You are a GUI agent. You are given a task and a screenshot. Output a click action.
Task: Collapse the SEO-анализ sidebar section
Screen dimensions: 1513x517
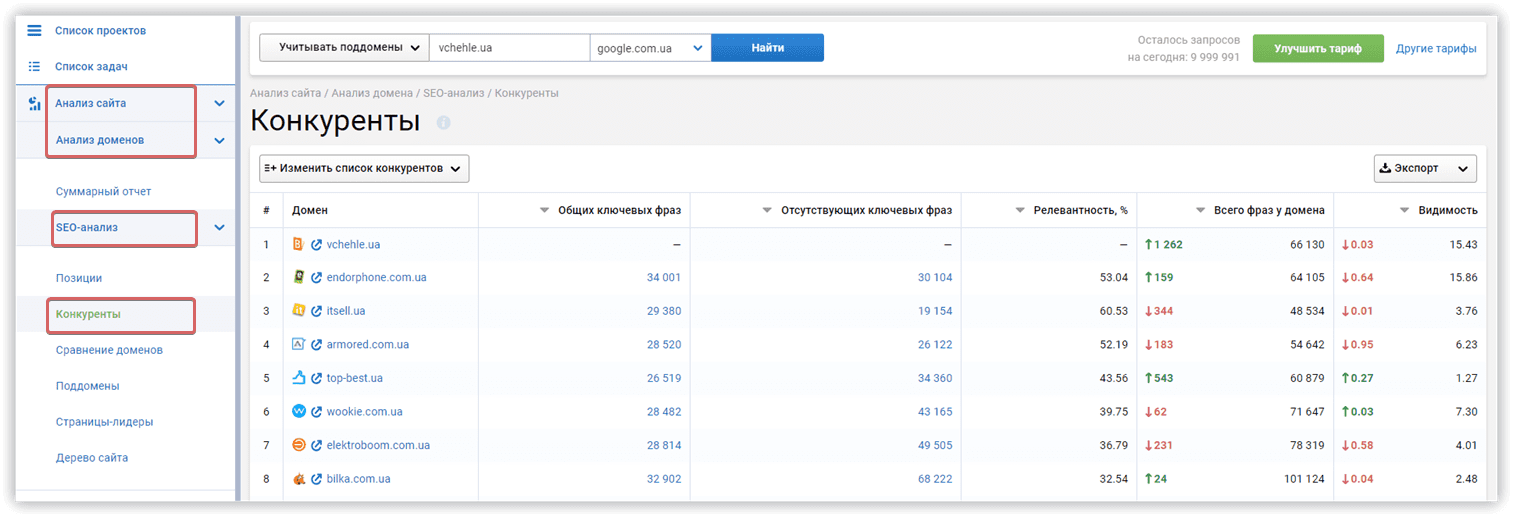tap(219, 228)
